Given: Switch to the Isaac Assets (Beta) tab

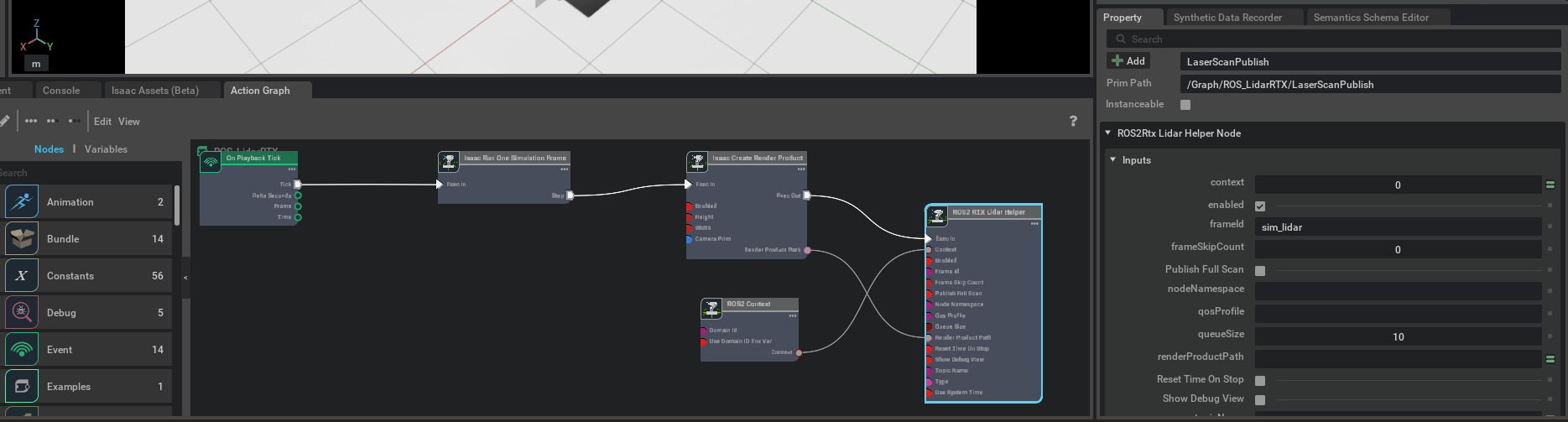Looking at the screenshot, I should pyautogui.click(x=155, y=91).
